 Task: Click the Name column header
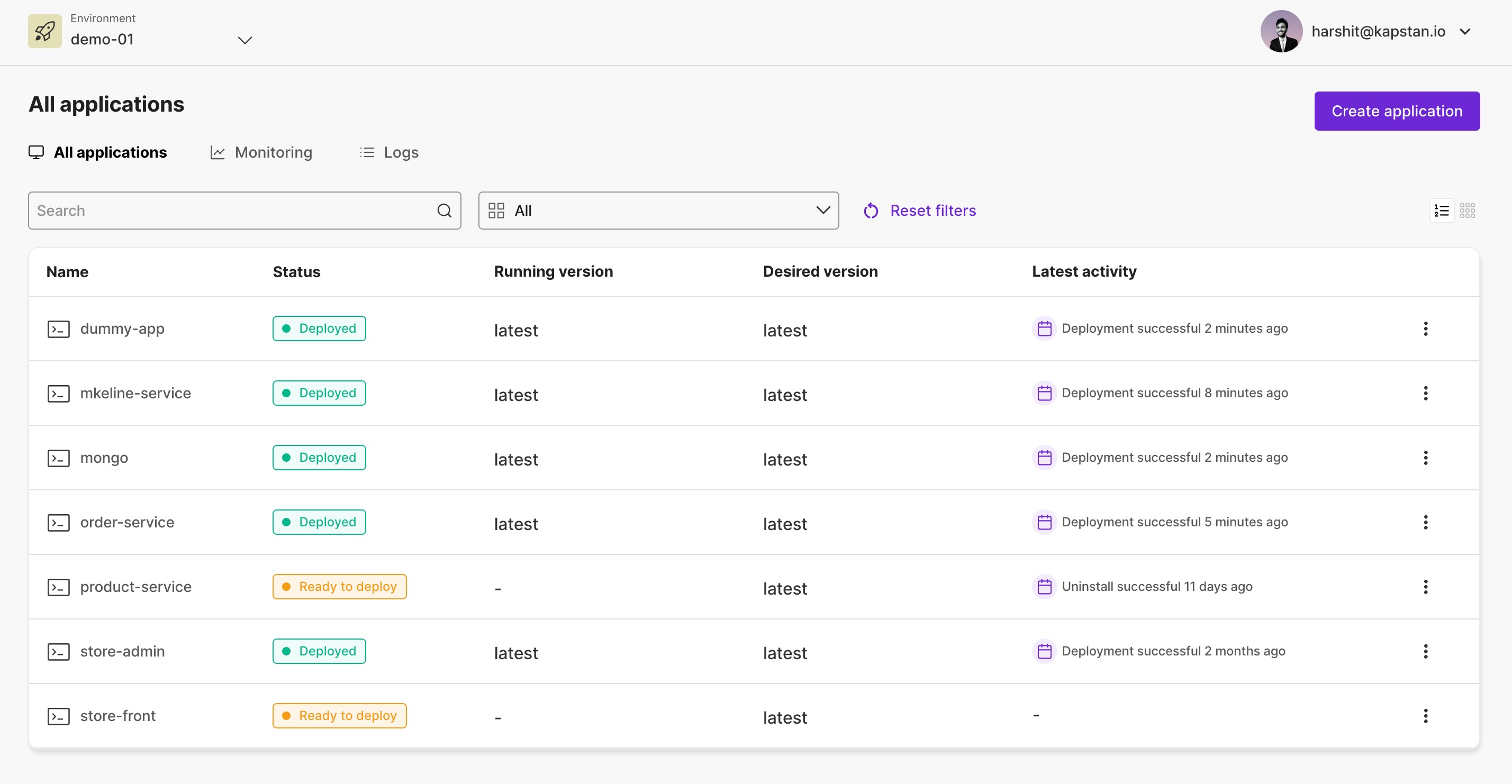pyautogui.click(x=68, y=272)
